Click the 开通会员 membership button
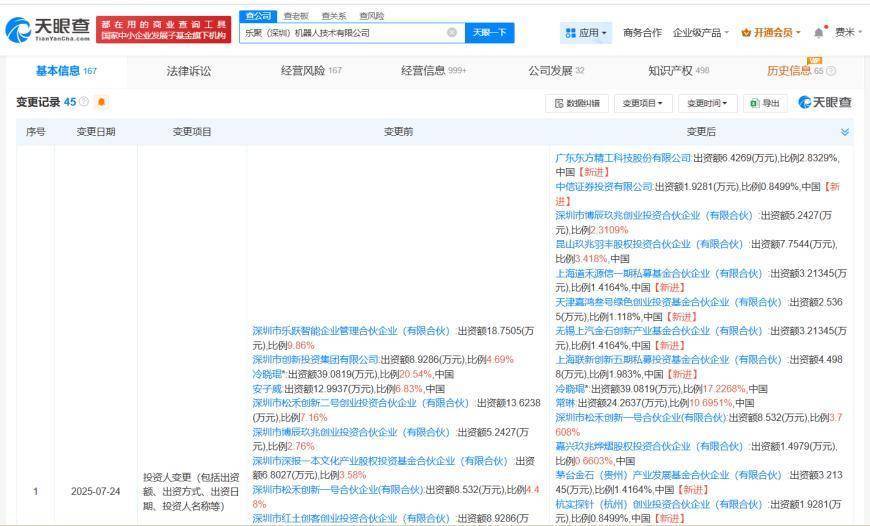The height and width of the screenshot is (526, 870). click(771, 33)
